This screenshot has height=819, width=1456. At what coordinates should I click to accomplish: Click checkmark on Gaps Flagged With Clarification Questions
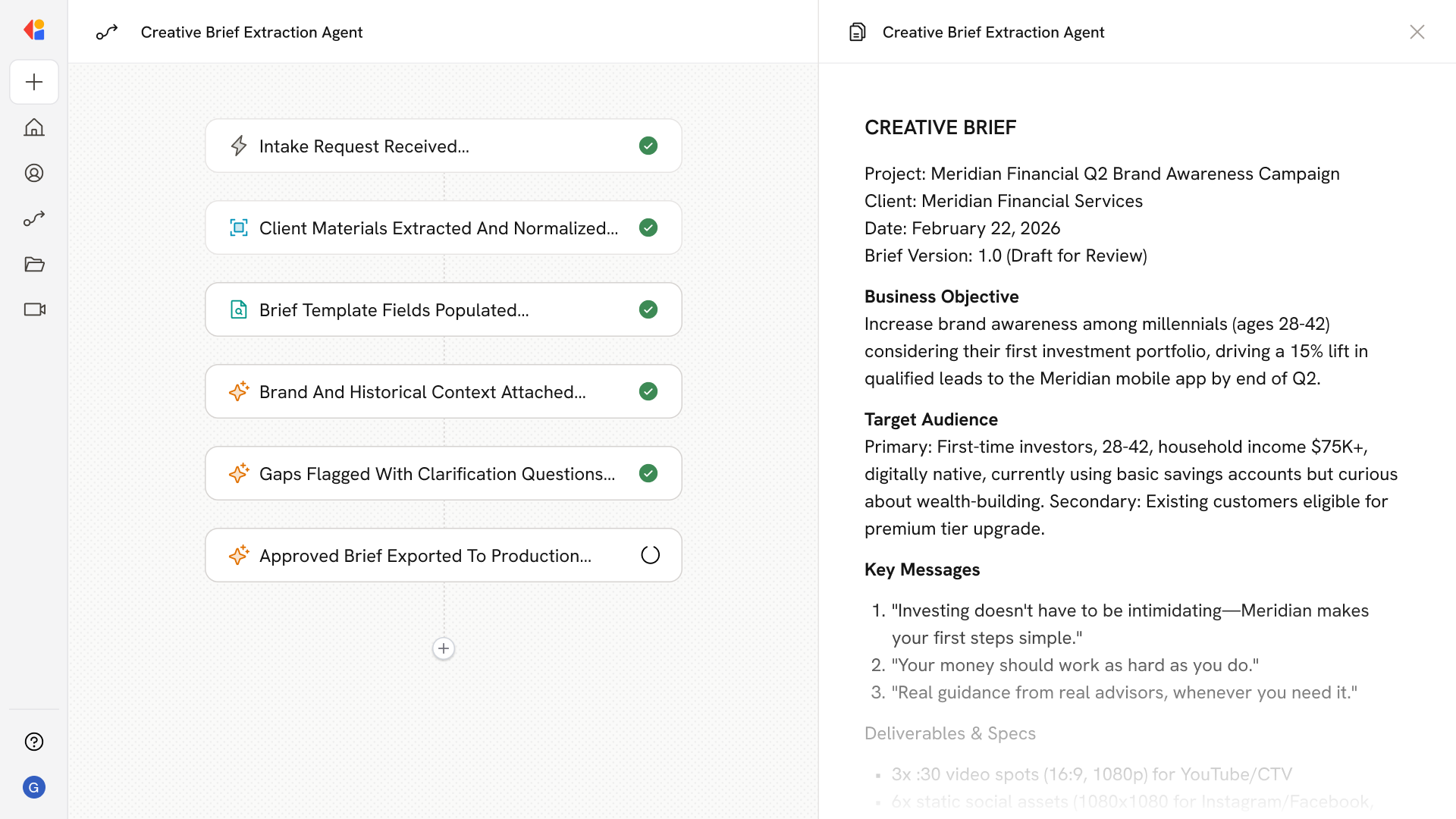648,473
